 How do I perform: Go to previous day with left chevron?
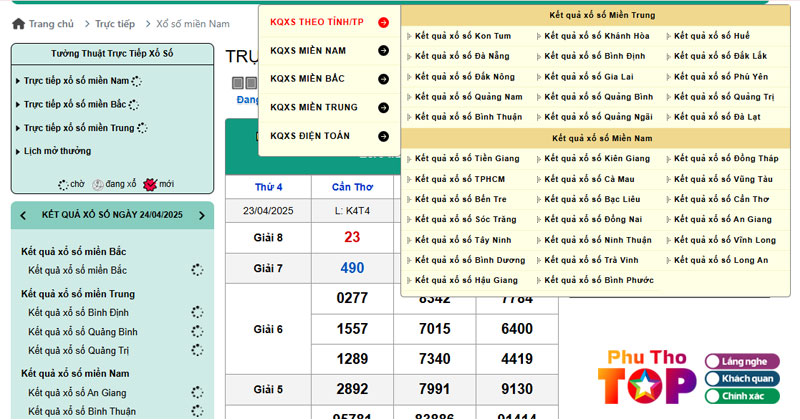pos(24,215)
